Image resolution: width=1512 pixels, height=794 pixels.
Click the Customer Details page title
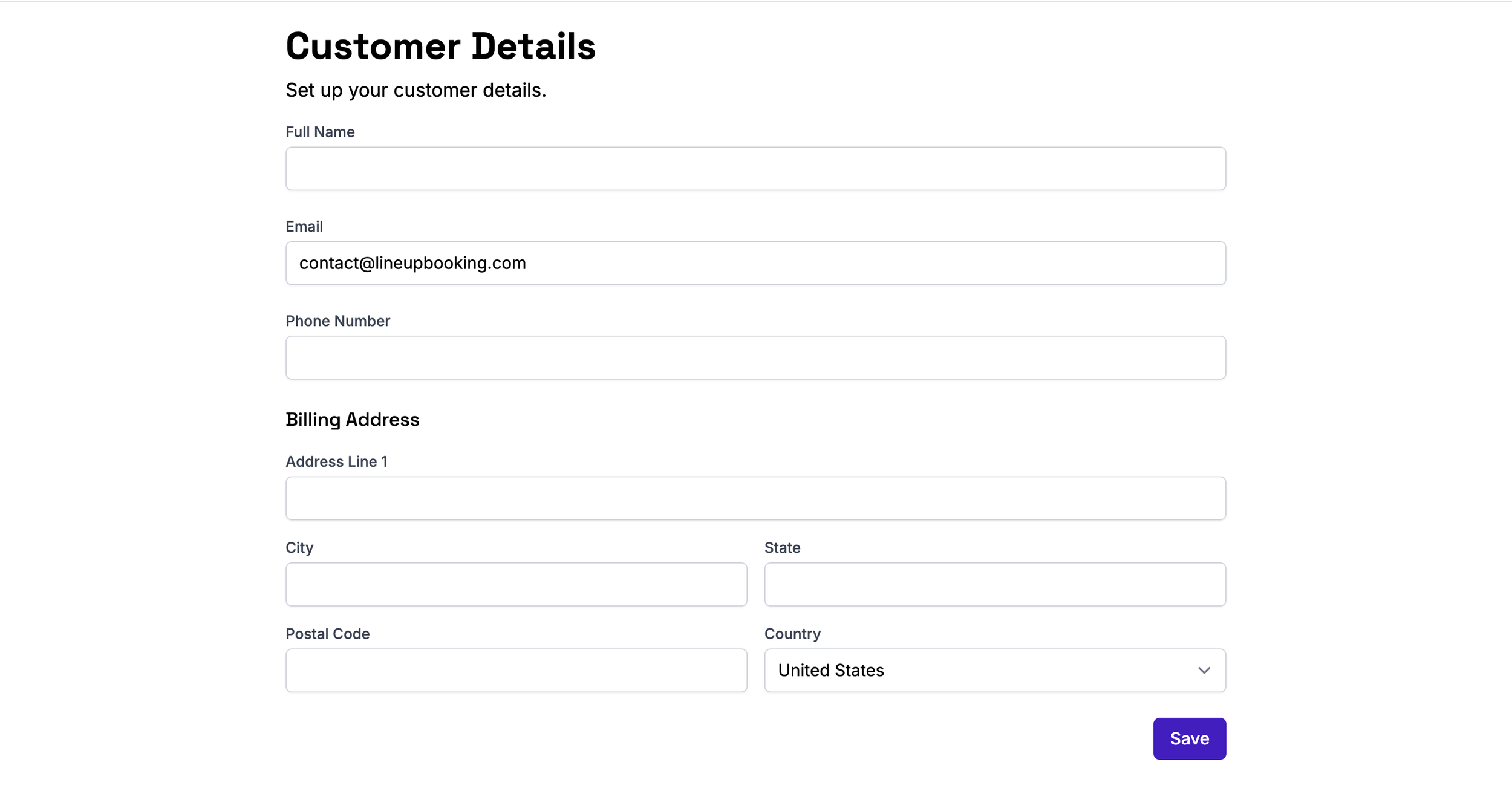tap(440, 47)
